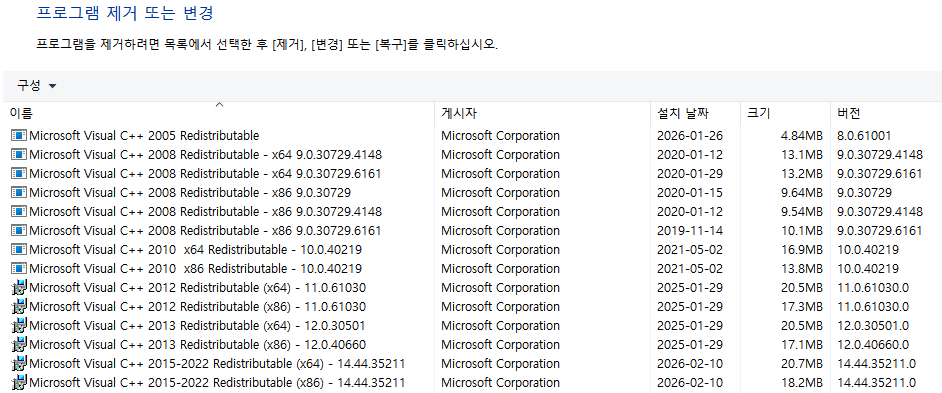Select Visual C++ 2012 (x64) 11.0.61030 name
Screen dimensions: 942x393
pyautogui.click(x=198, y=287)
